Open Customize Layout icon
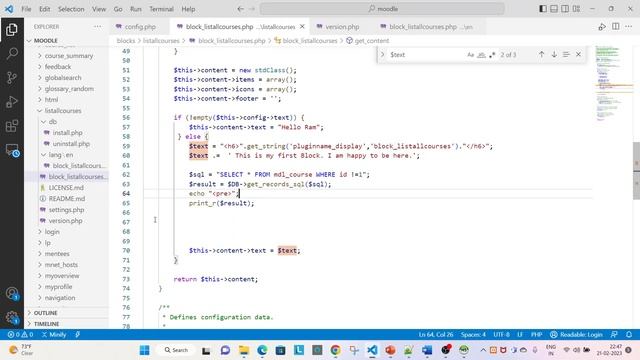Screen dimensions: 640x360 [x=576, y=9]
